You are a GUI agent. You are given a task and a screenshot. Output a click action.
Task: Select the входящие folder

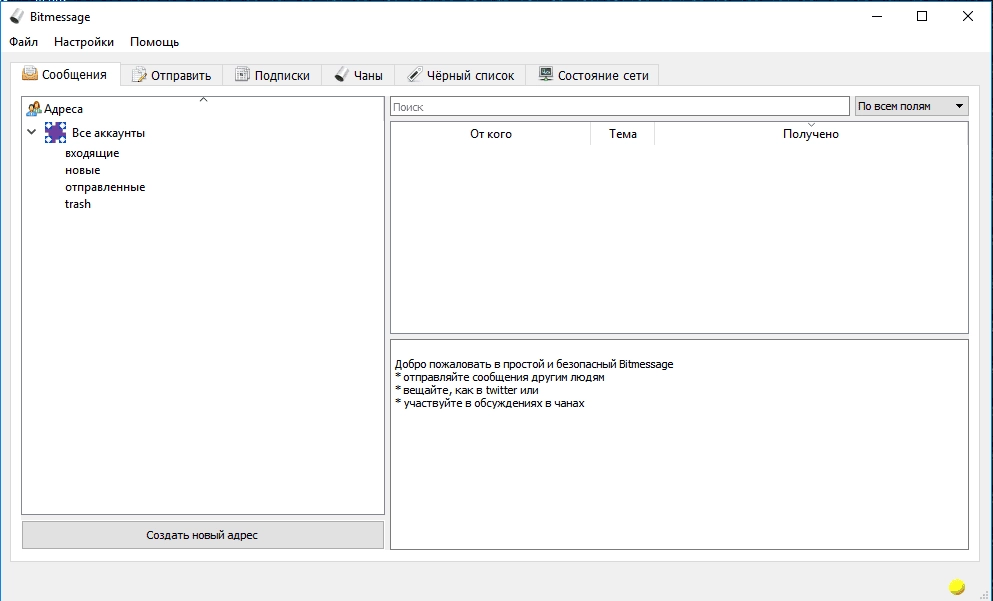tap(92, 153)
